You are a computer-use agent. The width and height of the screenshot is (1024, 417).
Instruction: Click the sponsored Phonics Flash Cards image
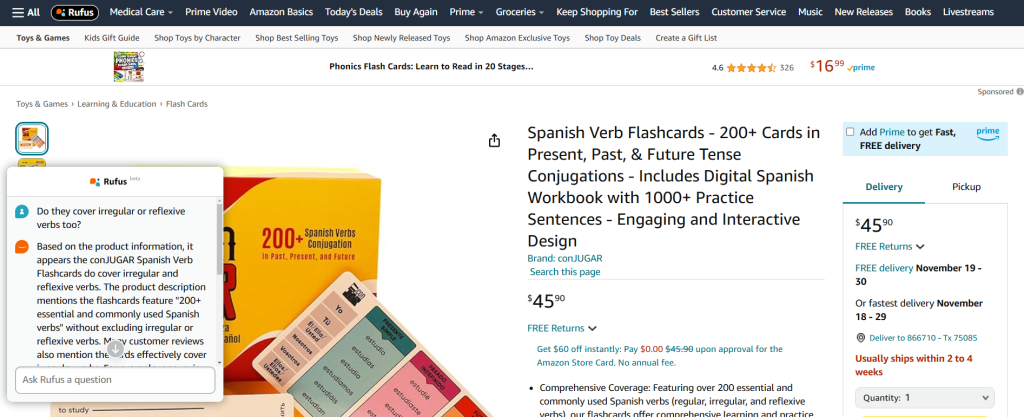pos(129,67)
